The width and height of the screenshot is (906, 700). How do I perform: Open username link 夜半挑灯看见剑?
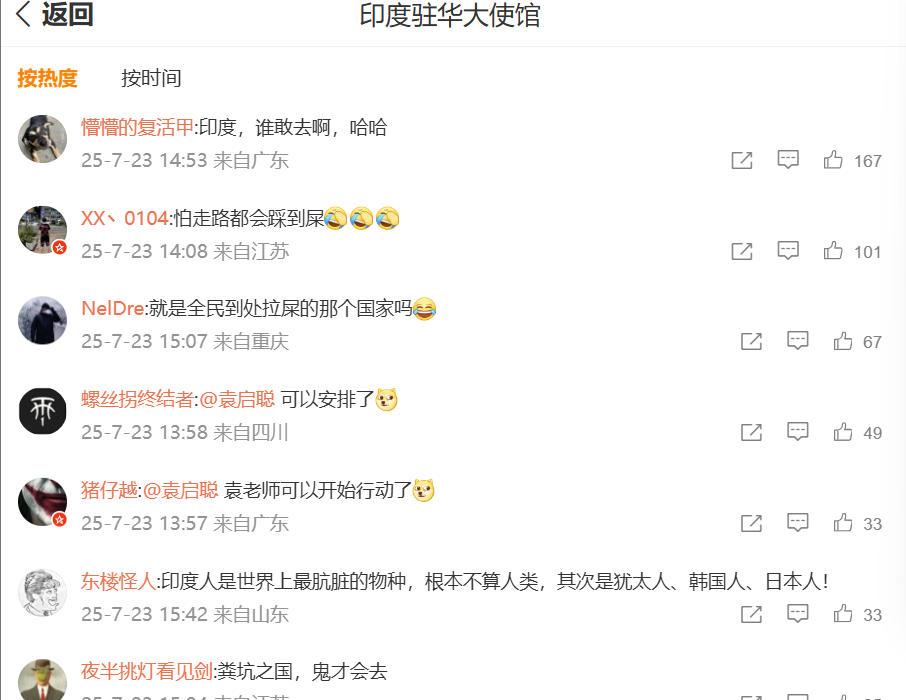147,671
